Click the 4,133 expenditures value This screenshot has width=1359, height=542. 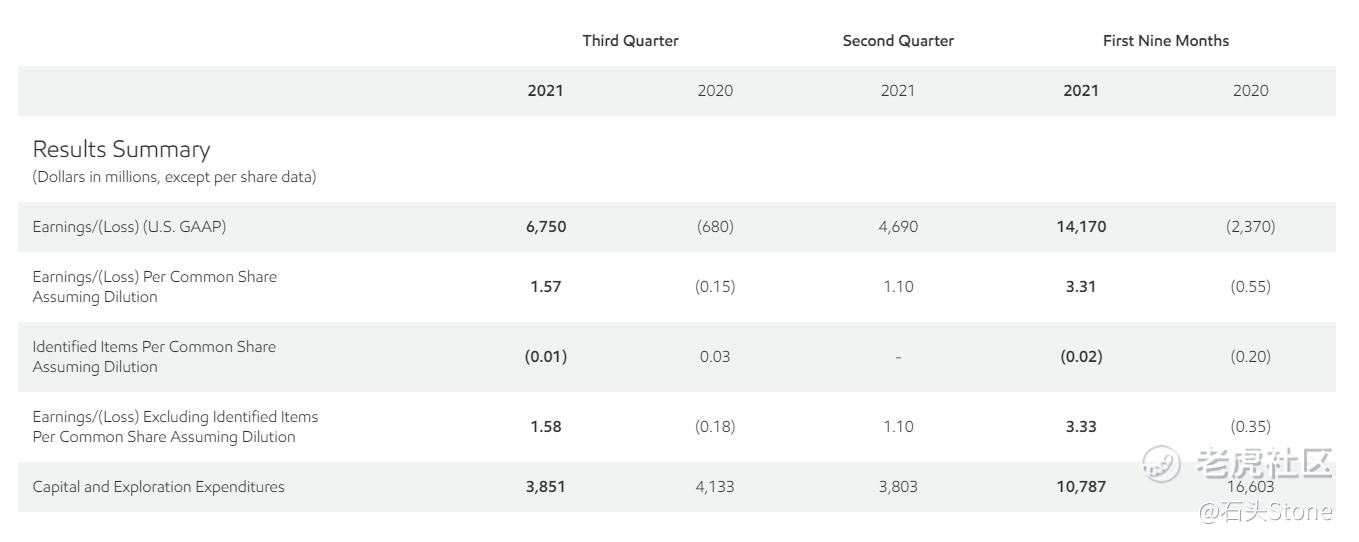coord(715,487)
